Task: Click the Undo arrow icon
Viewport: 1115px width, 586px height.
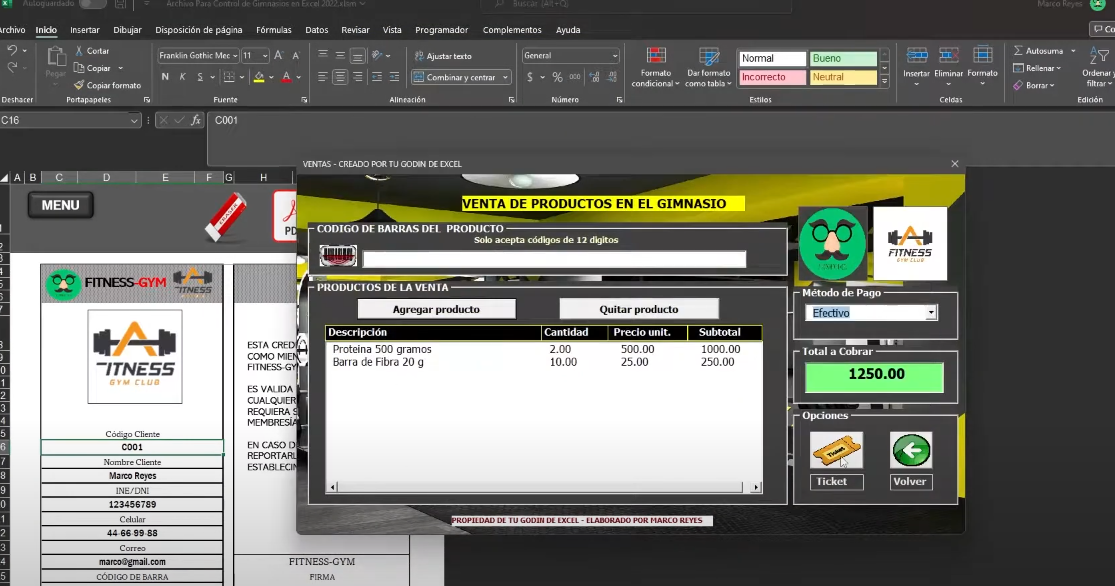Action: (x=11, y=50)
